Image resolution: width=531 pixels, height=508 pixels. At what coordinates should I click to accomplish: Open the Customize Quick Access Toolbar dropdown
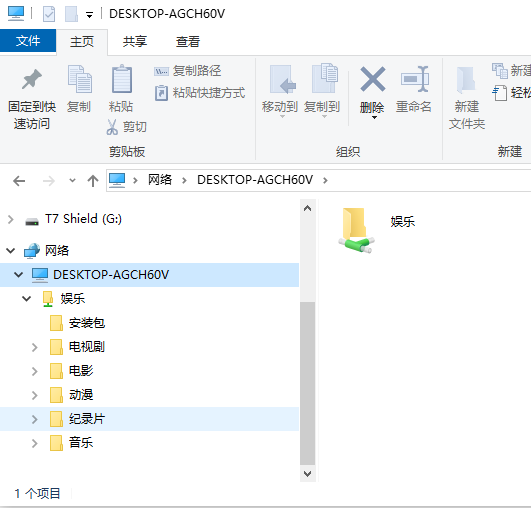89,15
